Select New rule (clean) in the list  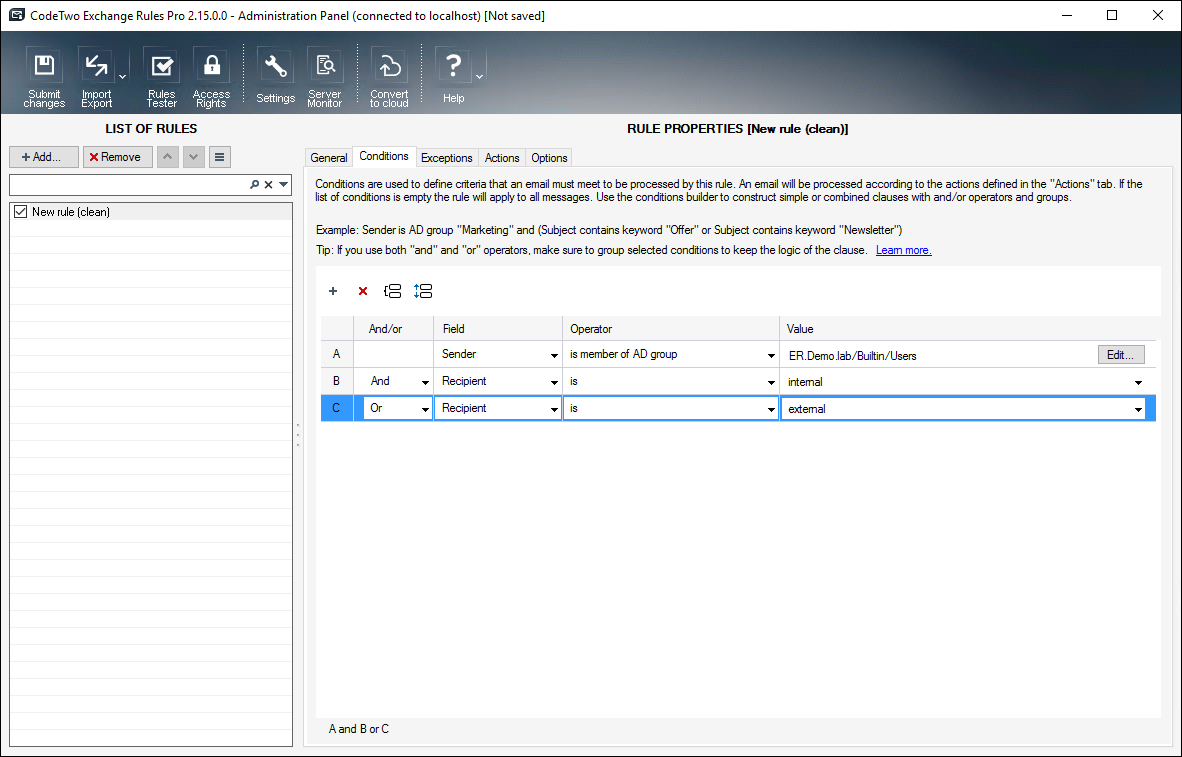tap(151, 212)
